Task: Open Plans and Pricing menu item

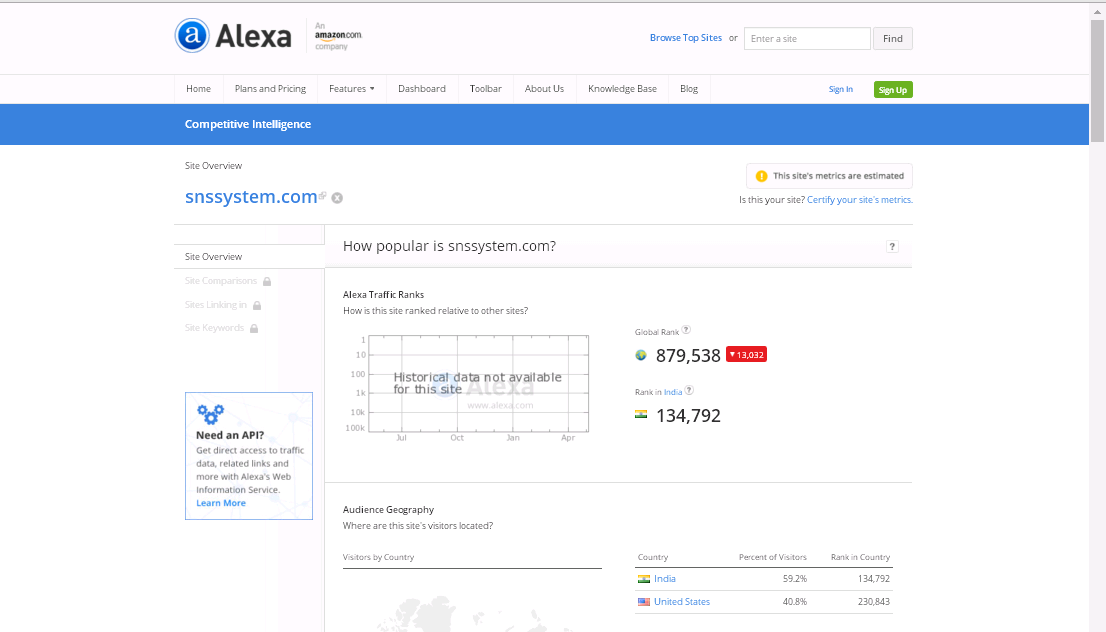Action: point(270,89)
